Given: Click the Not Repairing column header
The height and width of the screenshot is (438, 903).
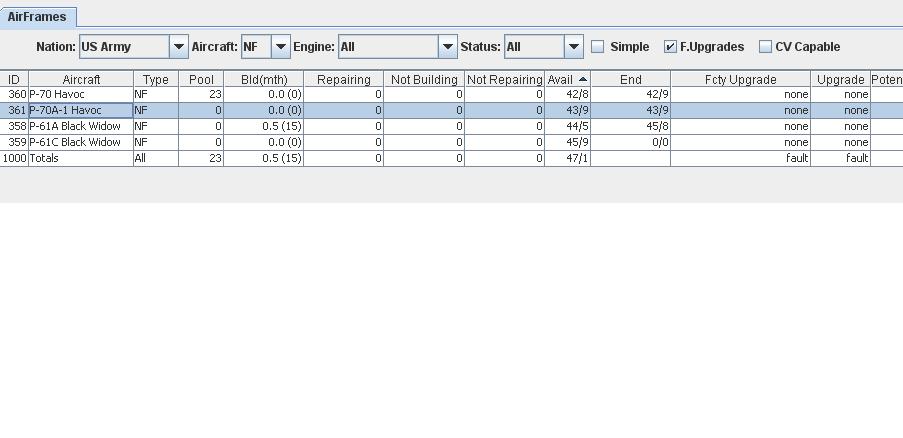Looking at the screenshot, I should point(504,79).
